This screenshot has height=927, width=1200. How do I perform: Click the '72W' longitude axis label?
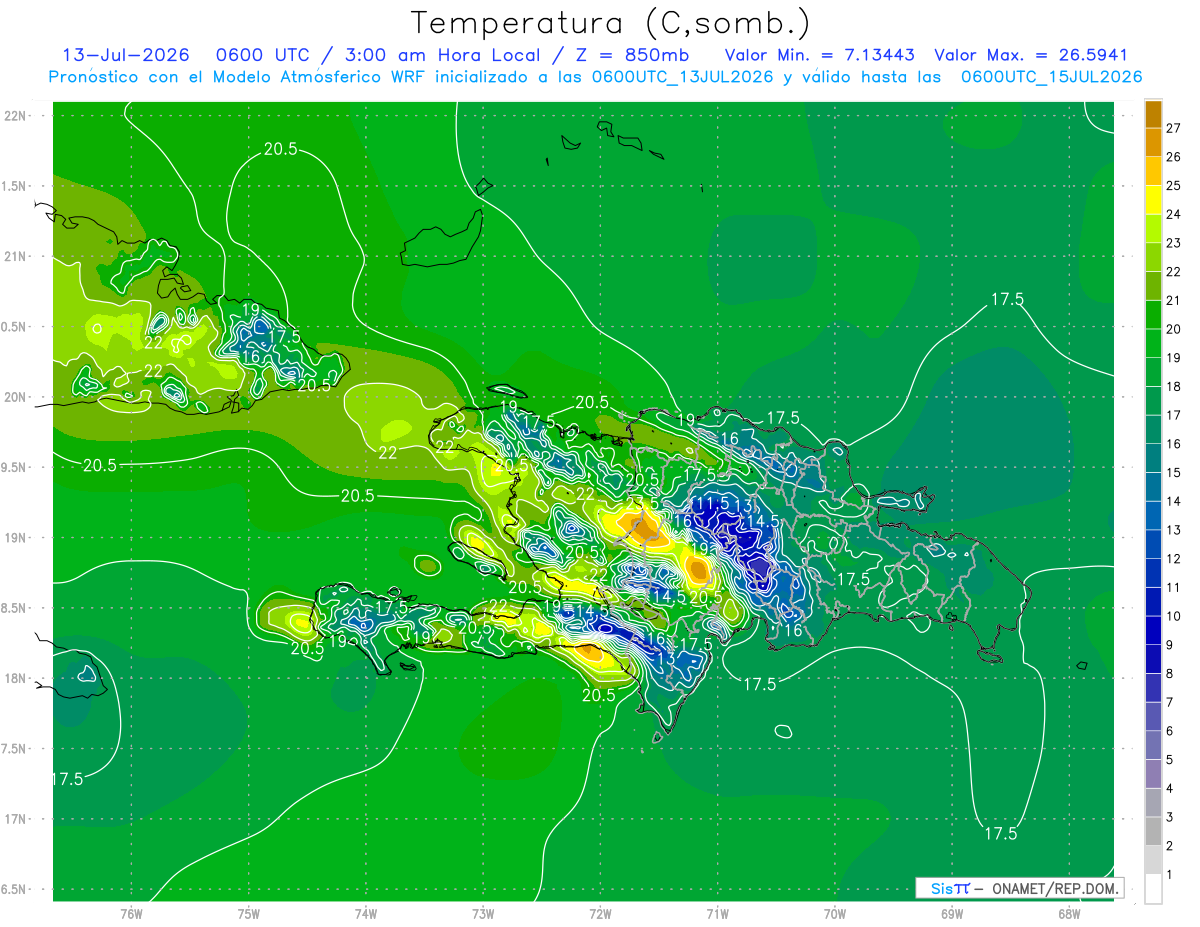[x=600, y=913]
